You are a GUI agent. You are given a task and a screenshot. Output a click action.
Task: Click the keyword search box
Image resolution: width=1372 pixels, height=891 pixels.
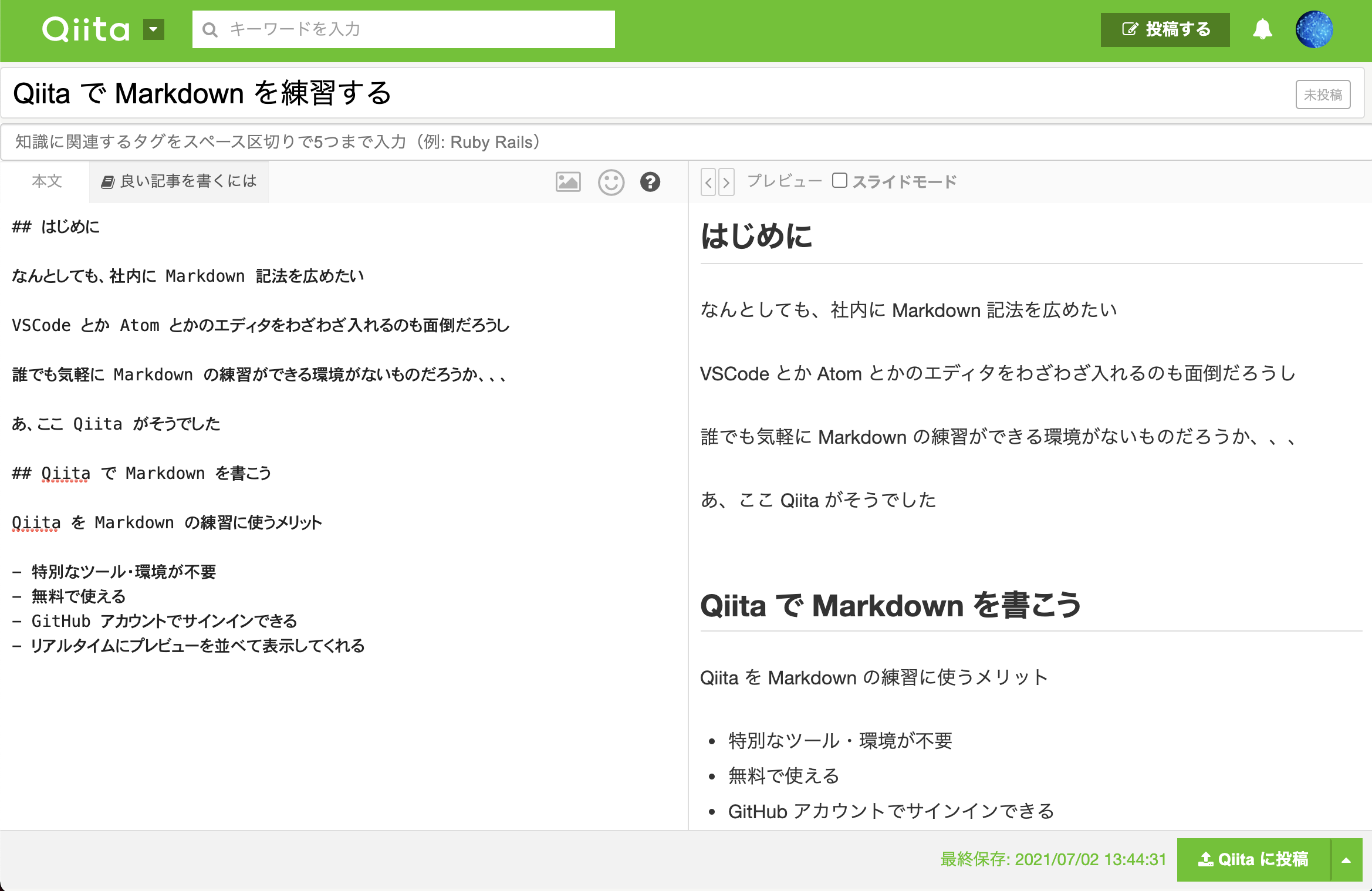pos(405,29)
